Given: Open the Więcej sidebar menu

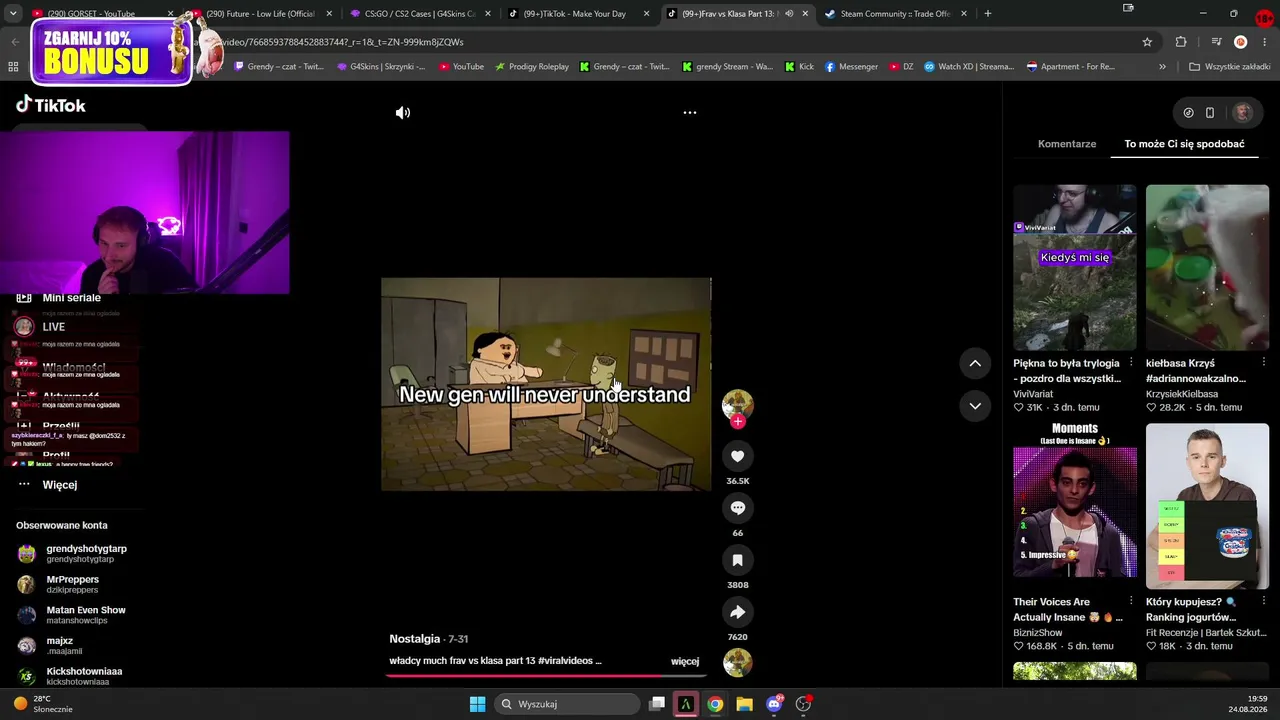Looking at the screenshot, I should (48, 485).
